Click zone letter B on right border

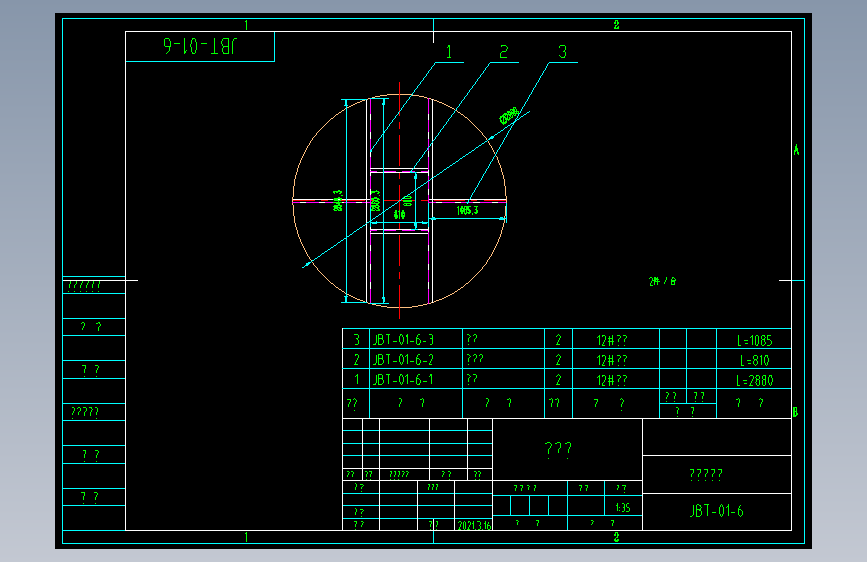point(795,412)
